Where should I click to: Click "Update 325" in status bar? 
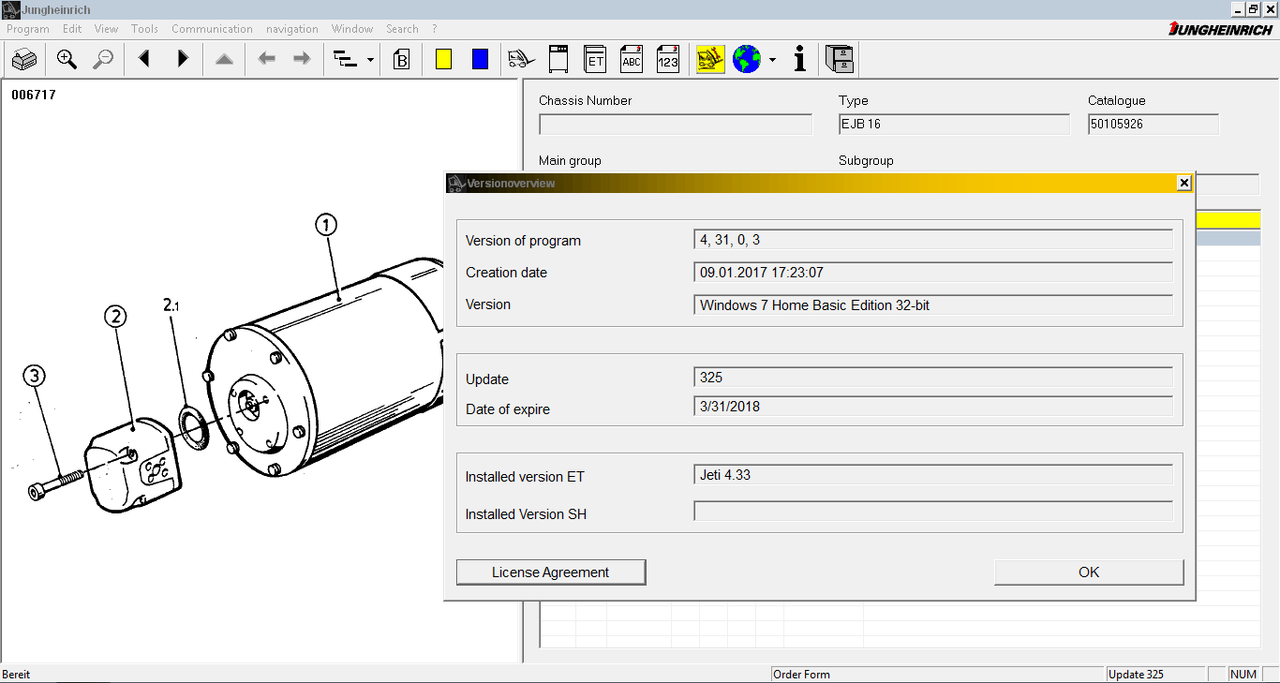pos(1137,674)
